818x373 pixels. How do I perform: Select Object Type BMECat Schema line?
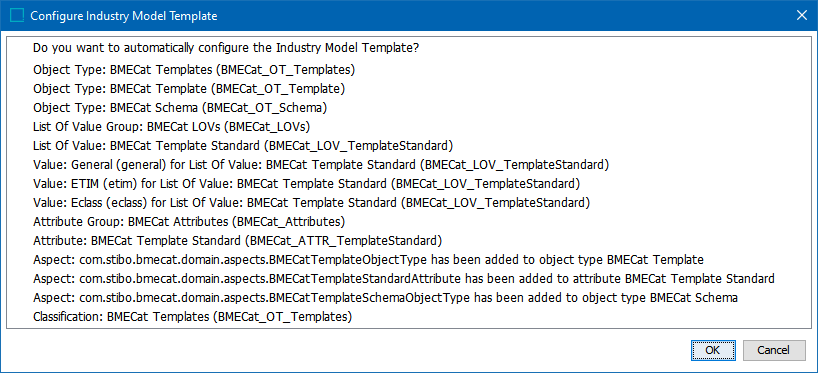(180, 108)
